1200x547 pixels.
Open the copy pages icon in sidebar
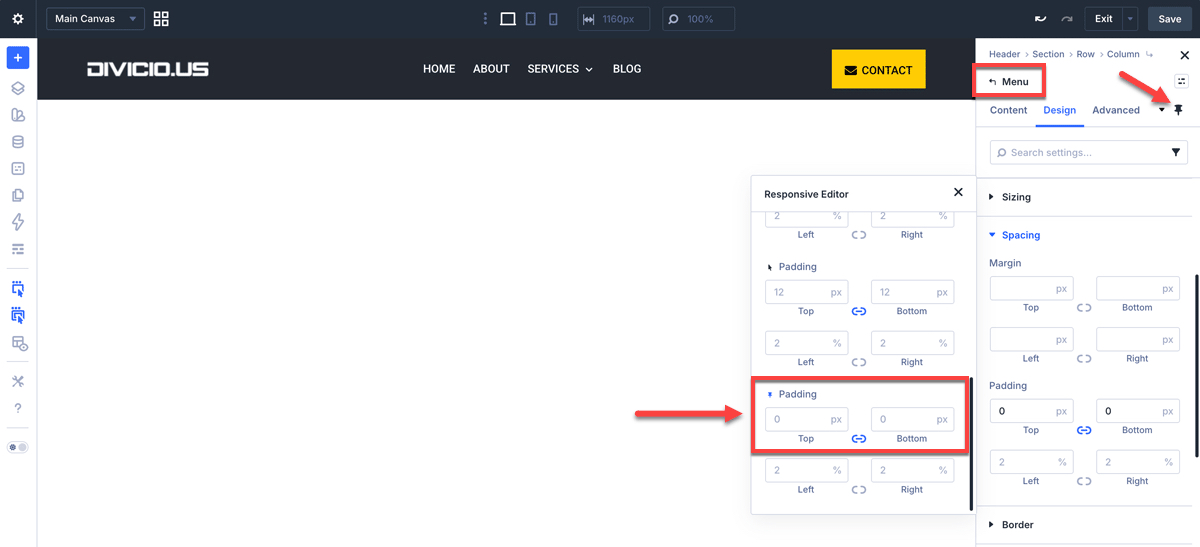pyautogui.click(x=18, y=196)
